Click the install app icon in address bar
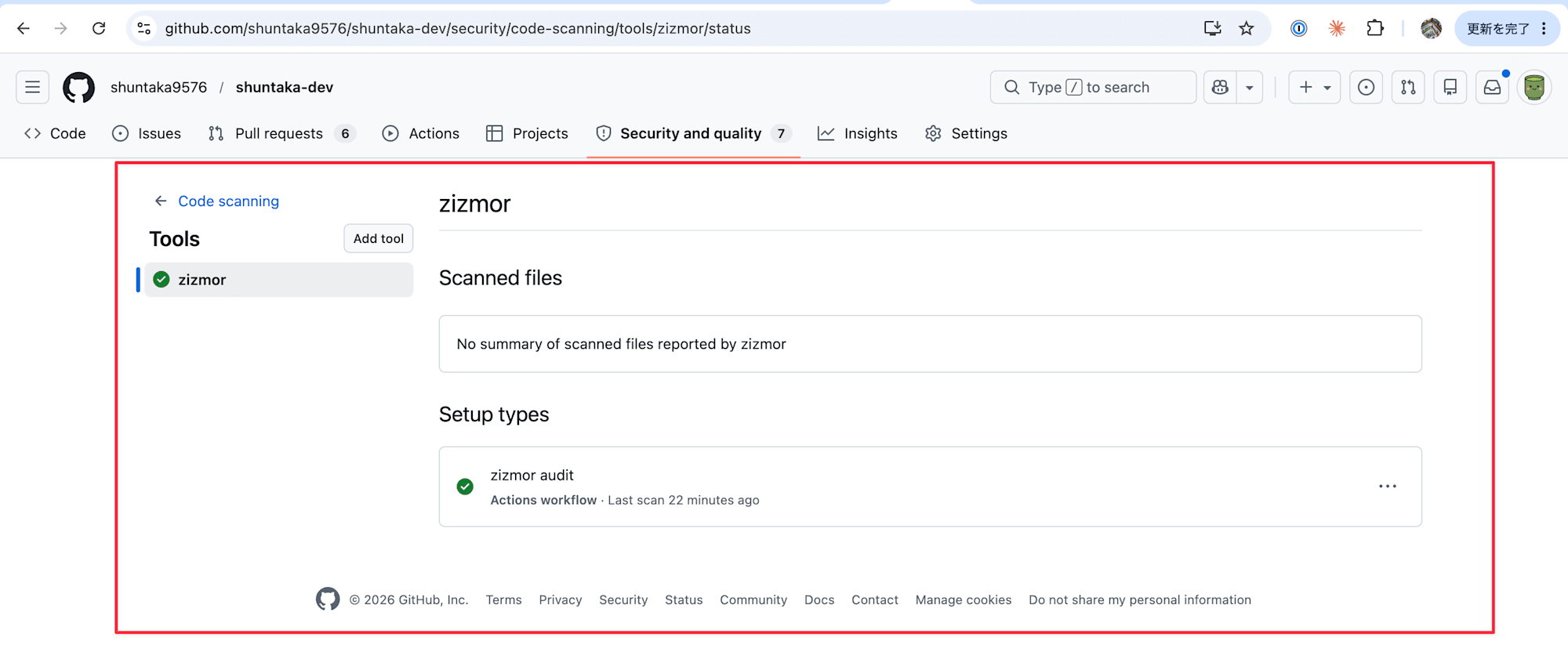This screenshot has height=652, width=1568. (x=1213, y=29)
